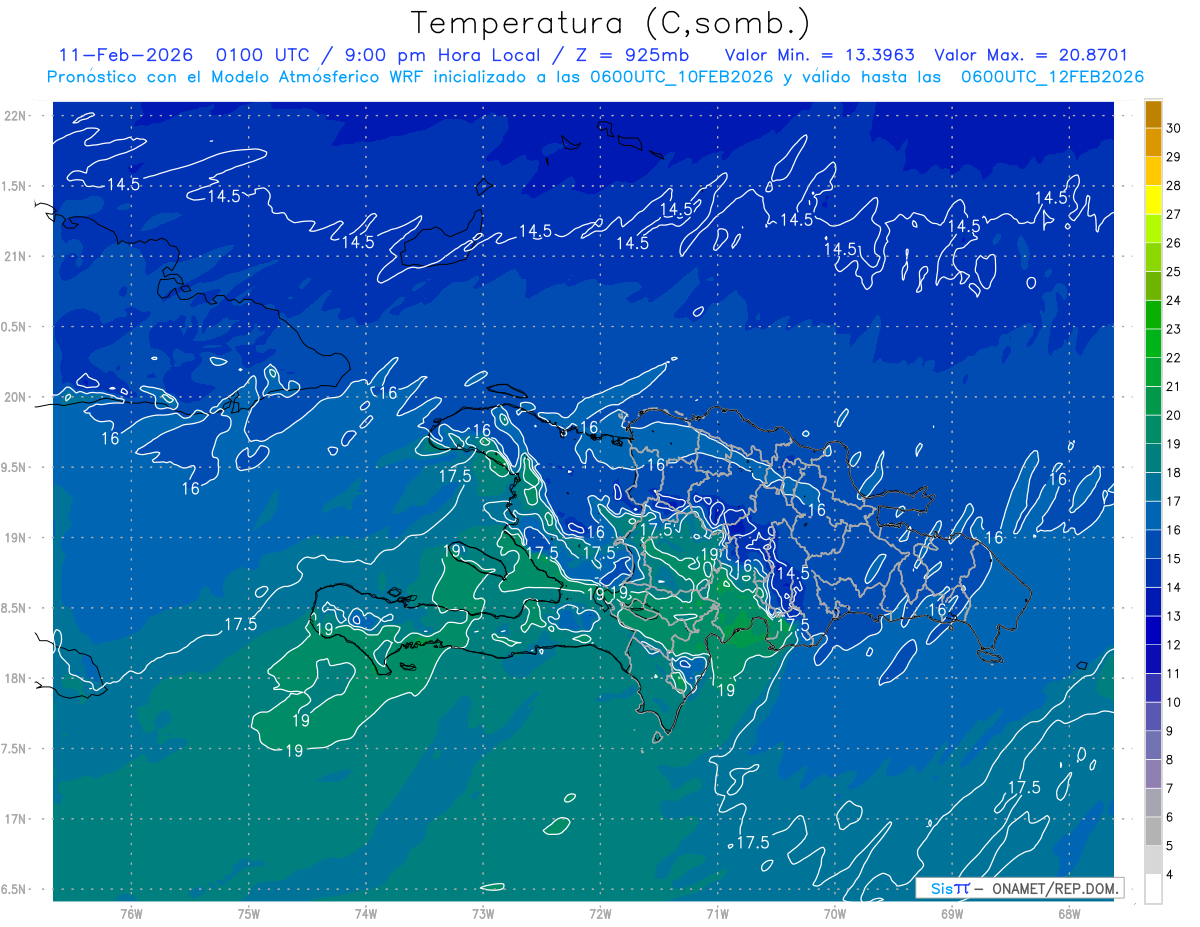Click valid-until time "0600UTC_12FEB2026"
Image resolution: width=1200 pixels, height=927 pixels.
1052,77
